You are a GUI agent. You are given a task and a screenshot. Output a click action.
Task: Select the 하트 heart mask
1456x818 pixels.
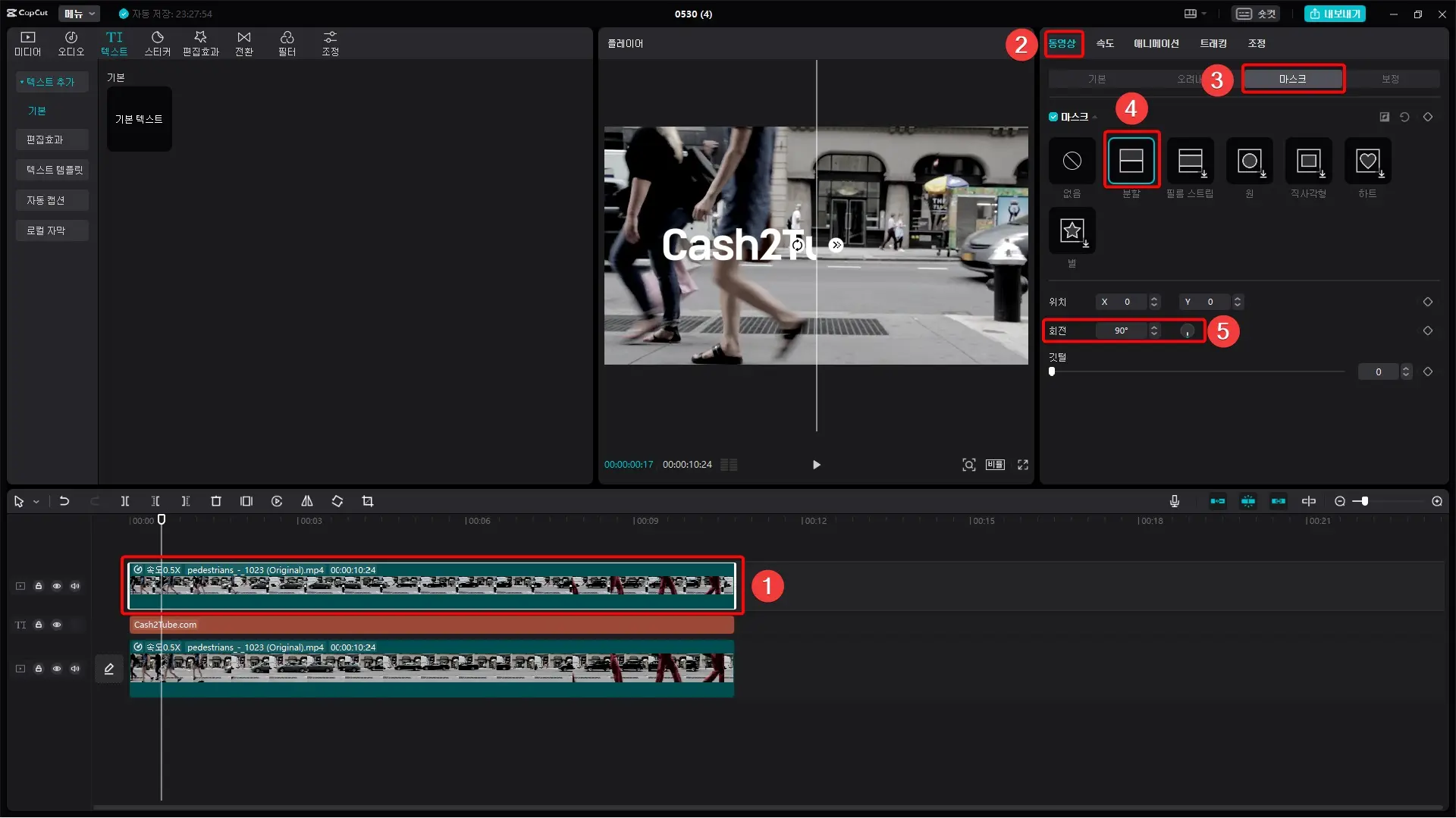coord(1368,161)
